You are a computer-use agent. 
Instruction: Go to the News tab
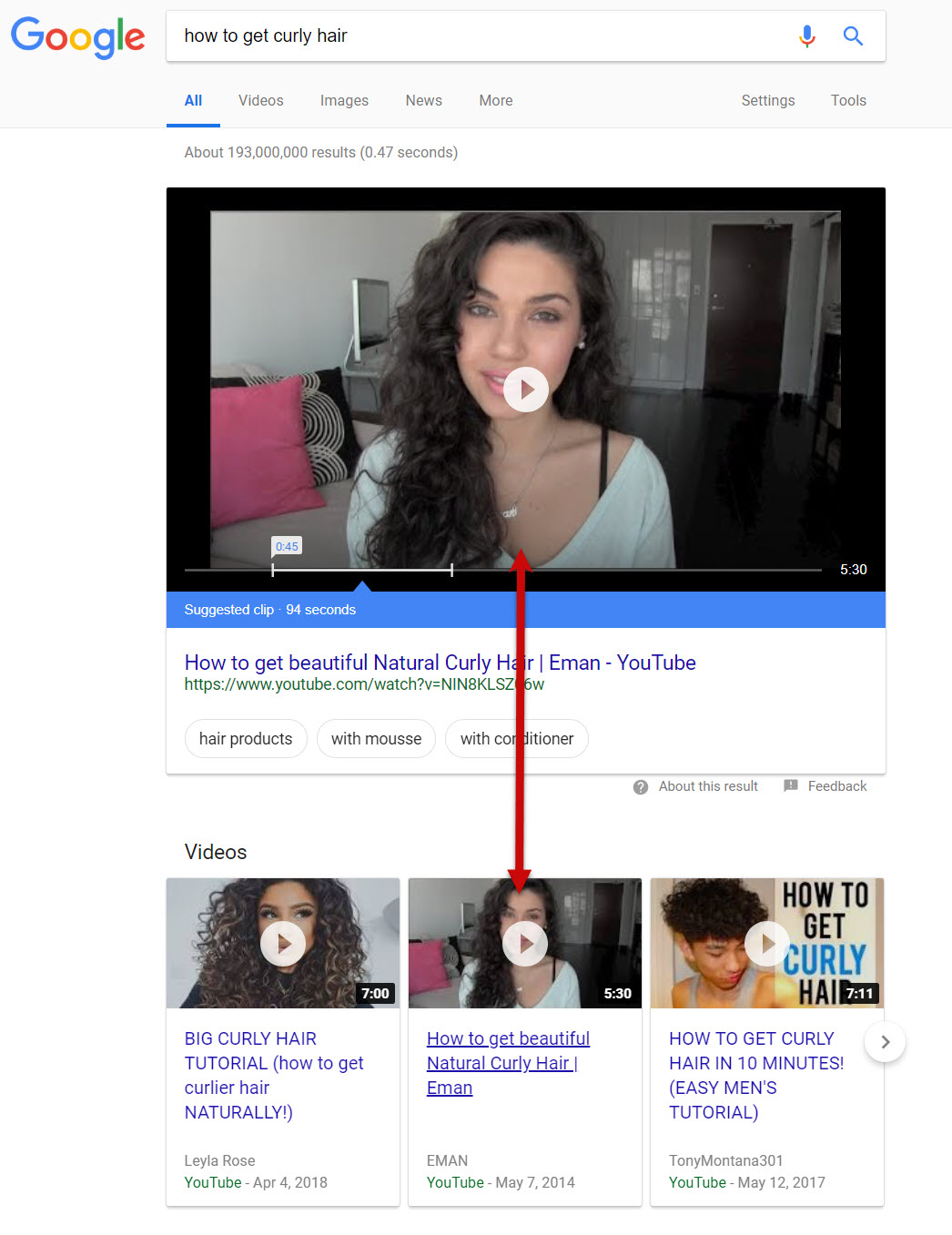[423, 101]
